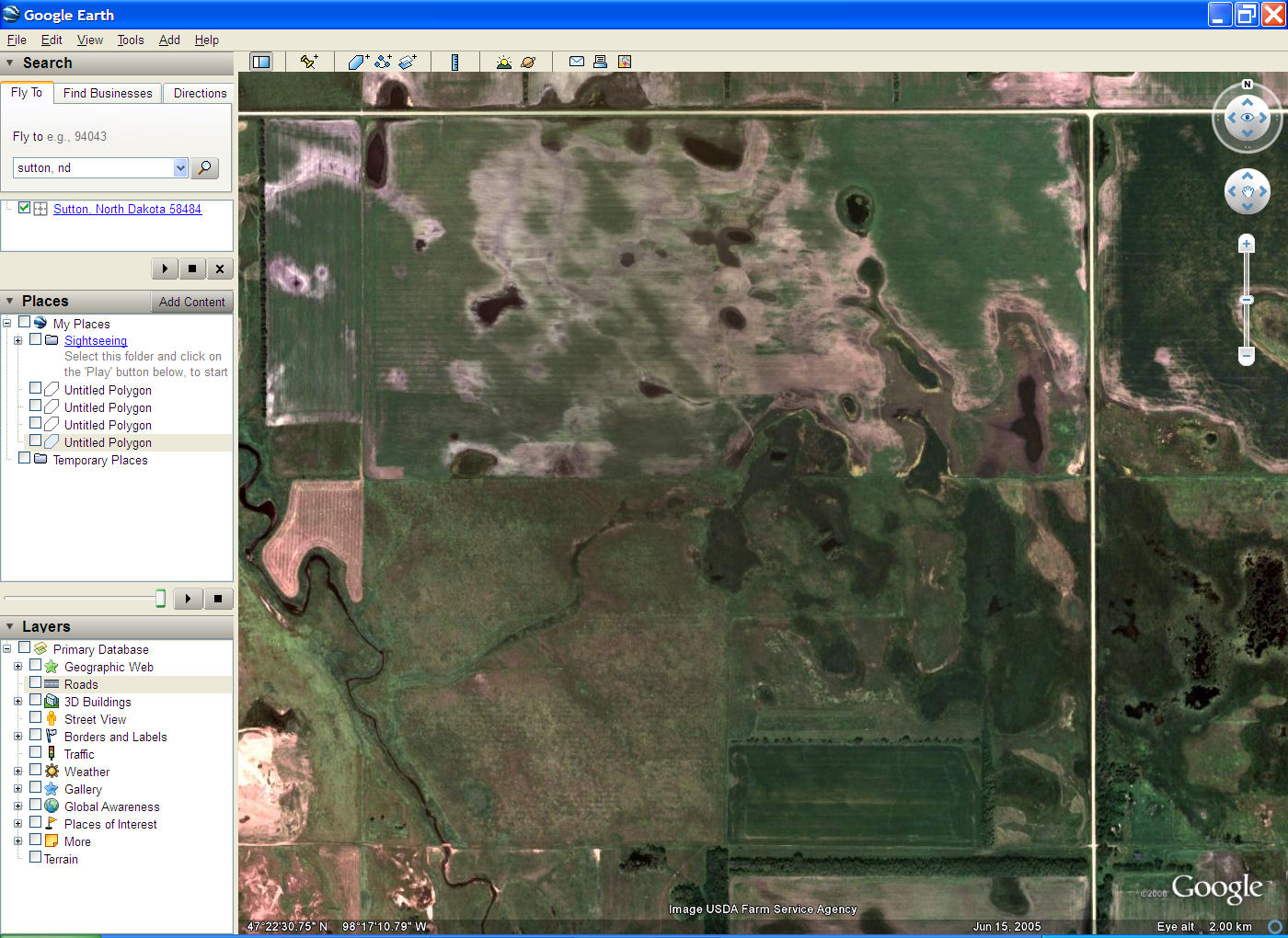Collapse the Places panel triangle
Image resolution: width=1288 pixels, height=938 pixels.
point(10,302)
